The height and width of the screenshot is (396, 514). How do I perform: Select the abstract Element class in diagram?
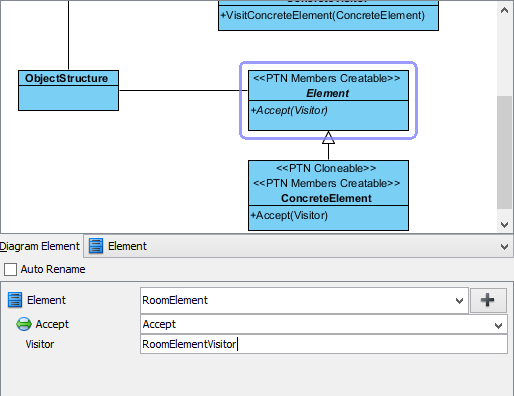pyautogui.click(x=328, y=100)
